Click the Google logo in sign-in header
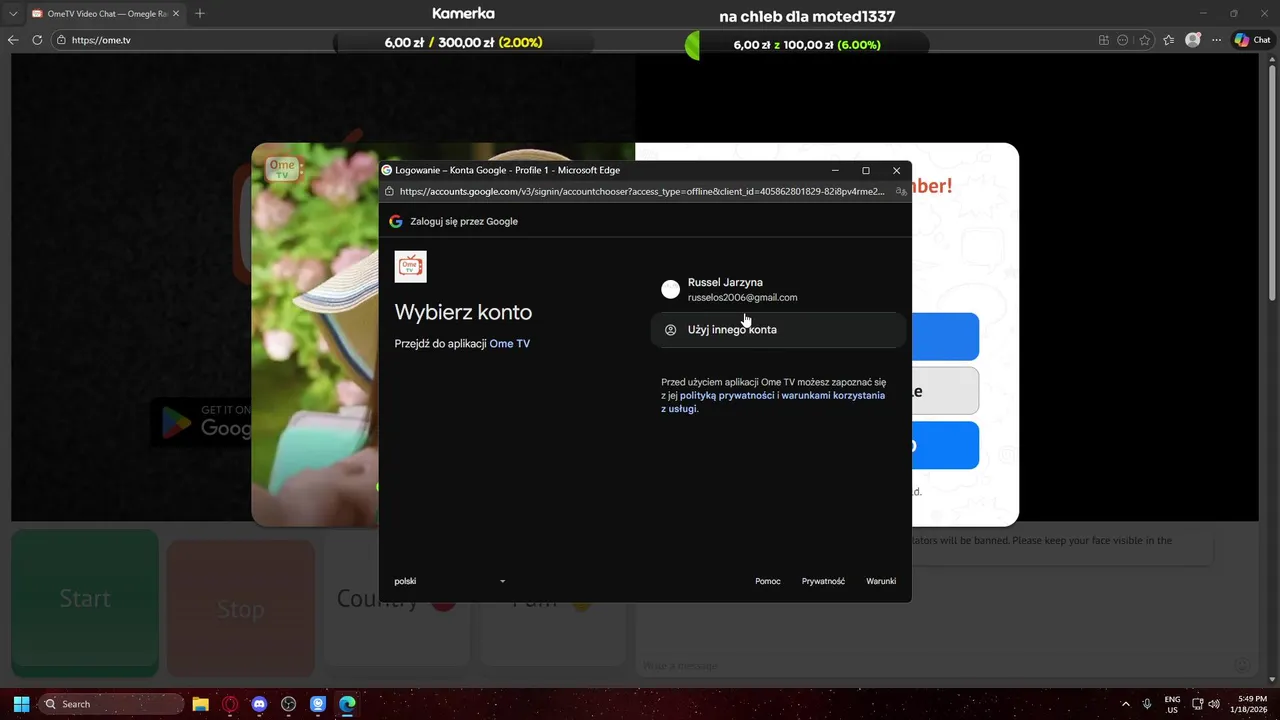Viewport: 1280px width, 720px height. click(x=396, y=221)
